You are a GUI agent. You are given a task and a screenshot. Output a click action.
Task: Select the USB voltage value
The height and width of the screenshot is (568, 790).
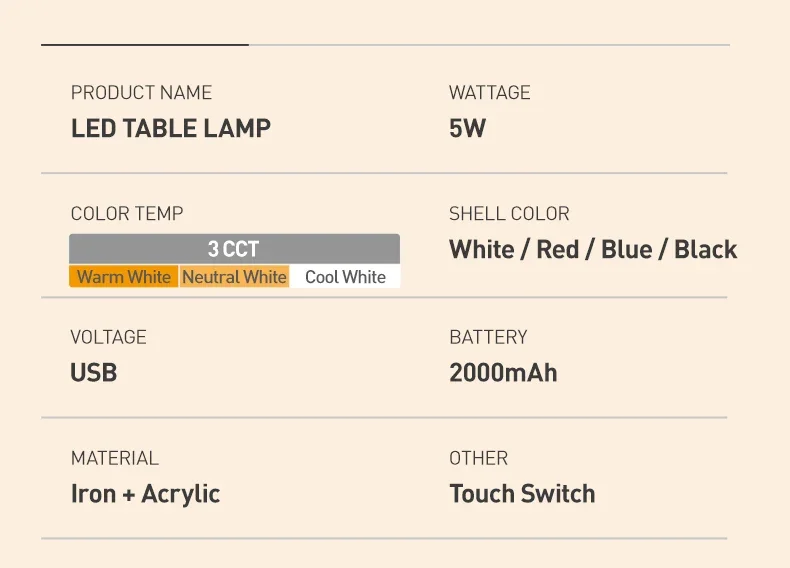click(94, 373)
